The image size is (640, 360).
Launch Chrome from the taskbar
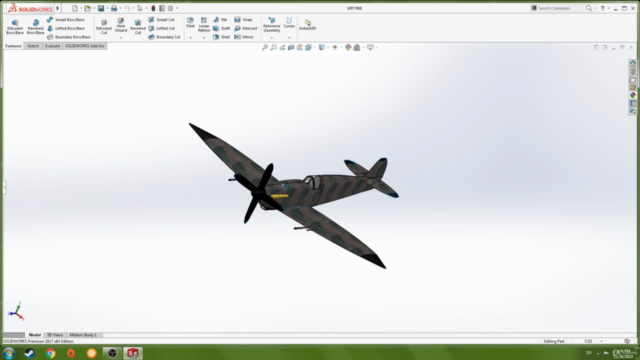(x=50, y=353)
